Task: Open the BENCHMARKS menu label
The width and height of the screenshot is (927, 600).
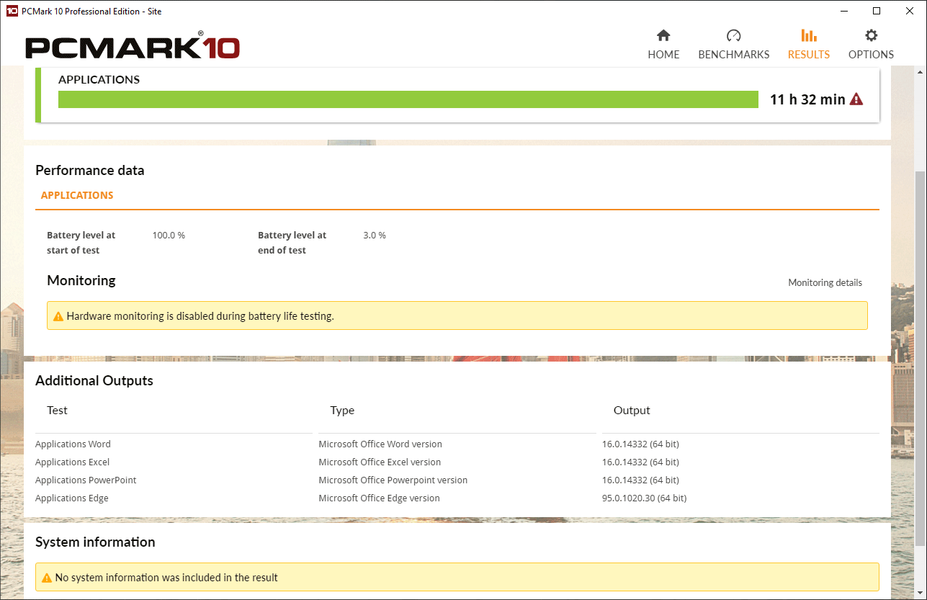Action: tap(734, 54)
